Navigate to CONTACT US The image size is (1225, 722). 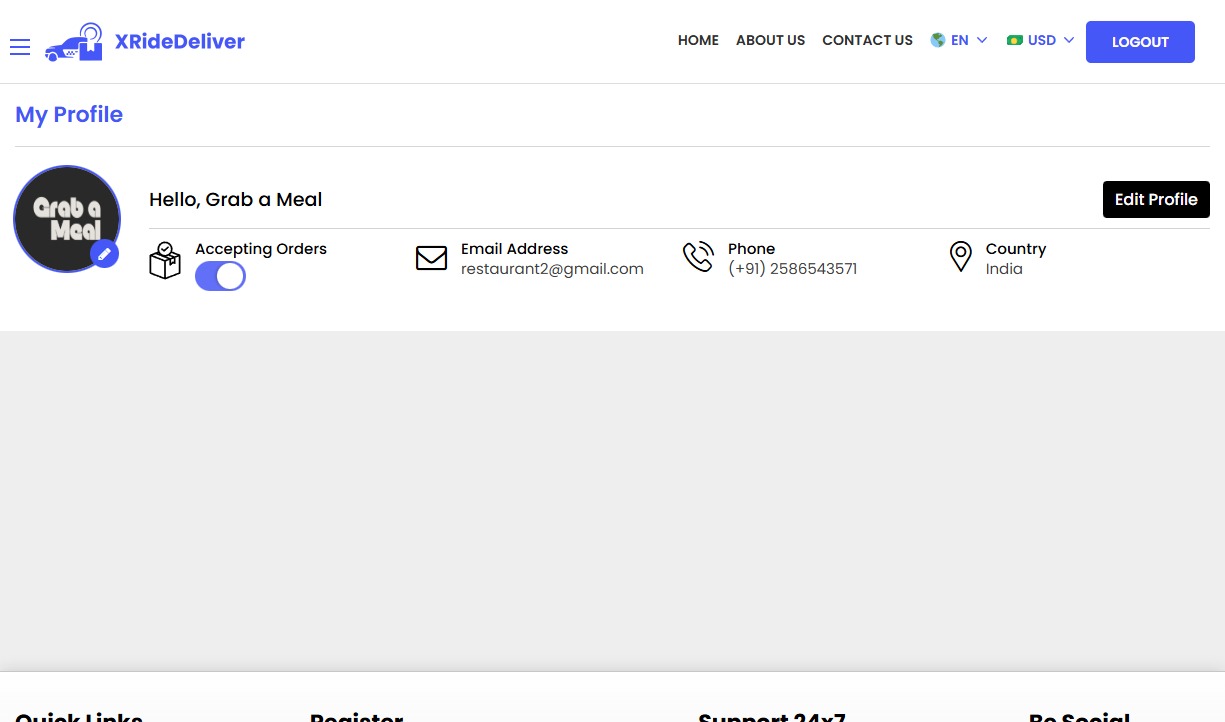867,41
